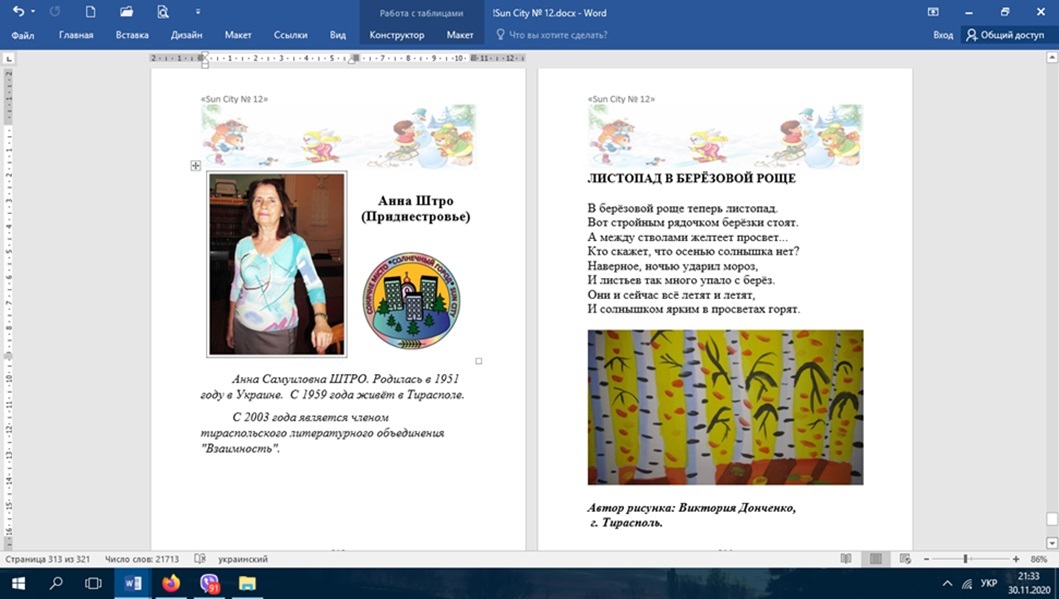Open the Ссылки tab
The height and width of the screenshot is (599, 1059).
290,35
